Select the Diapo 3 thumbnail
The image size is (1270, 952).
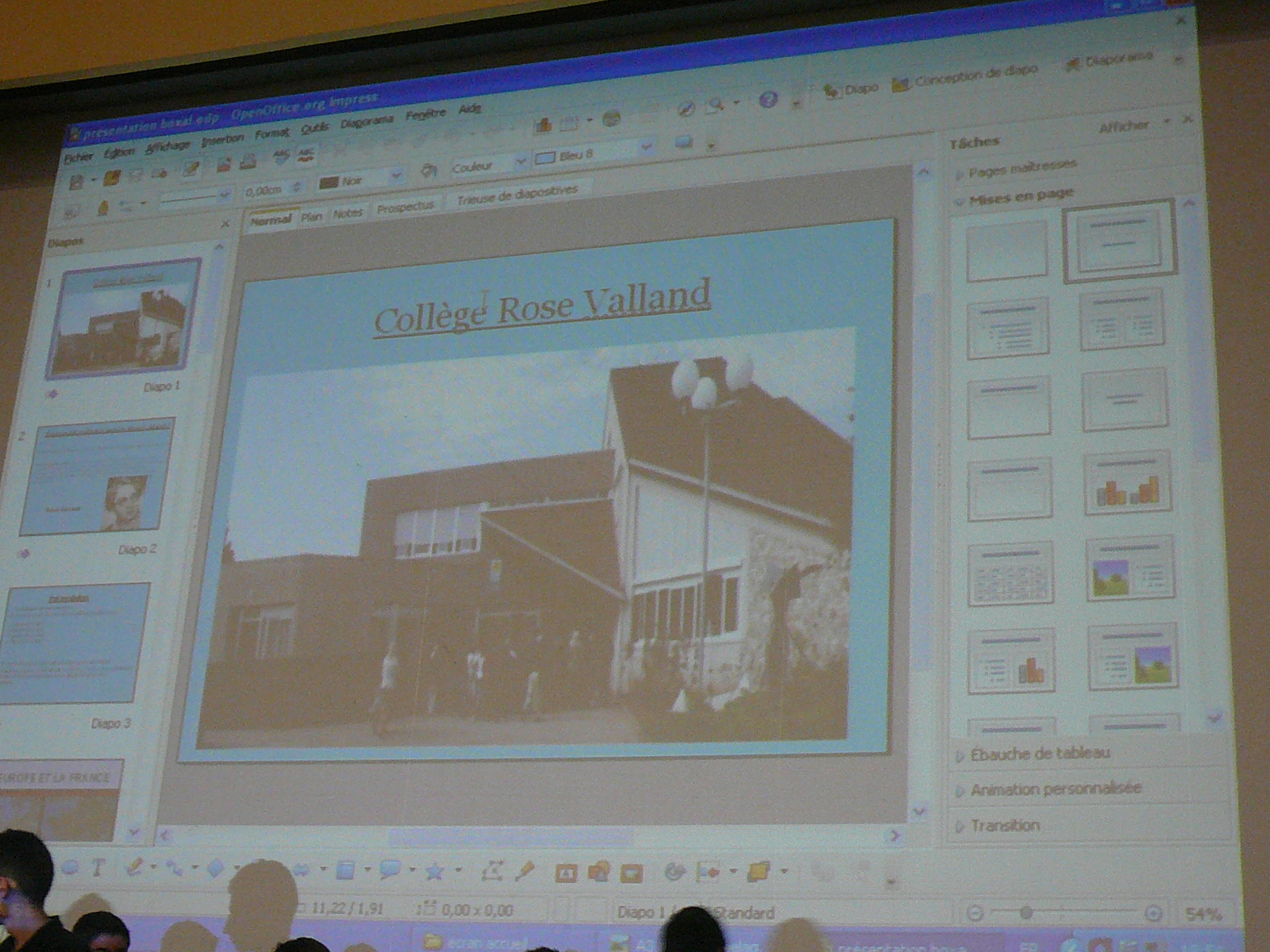coord(73,644)
